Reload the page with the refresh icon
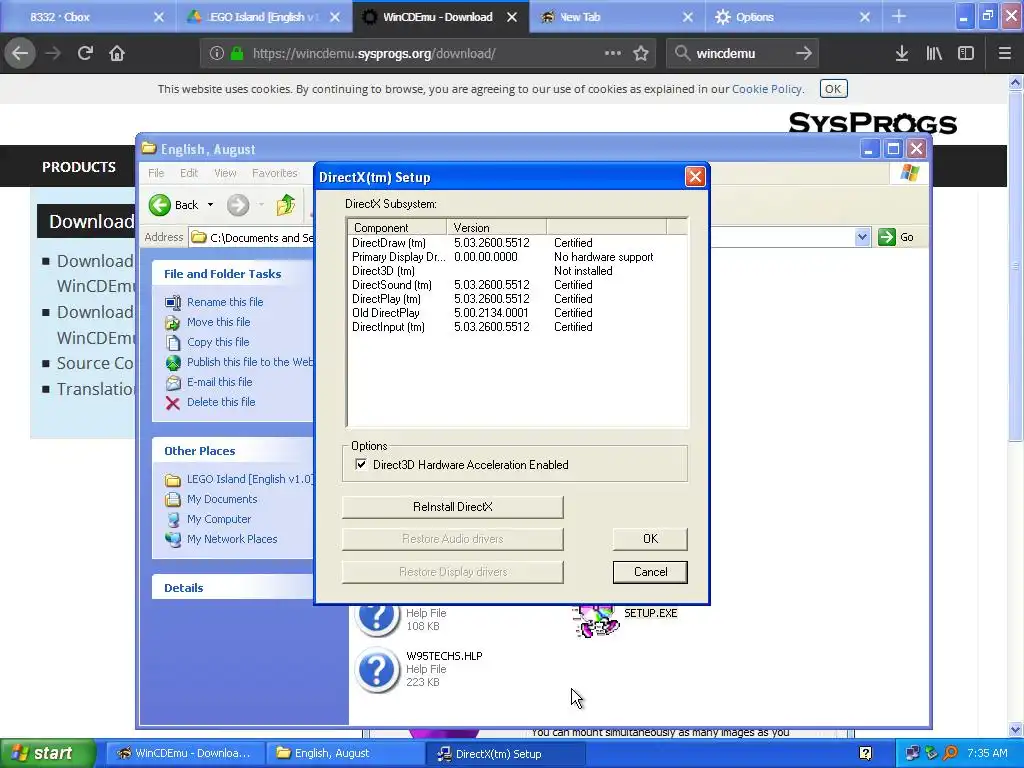The height and width of the screenshot is (768, 1024). [x=85, y=54]
